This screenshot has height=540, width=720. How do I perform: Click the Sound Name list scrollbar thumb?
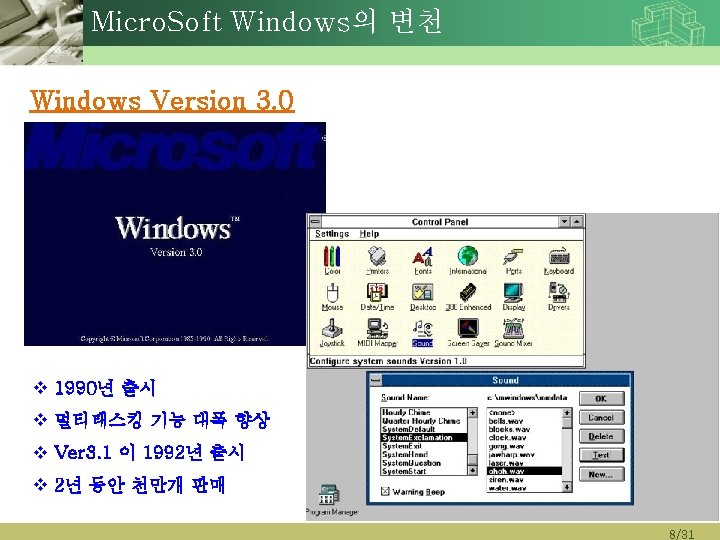pyautogui.click(x=472, y=460)
